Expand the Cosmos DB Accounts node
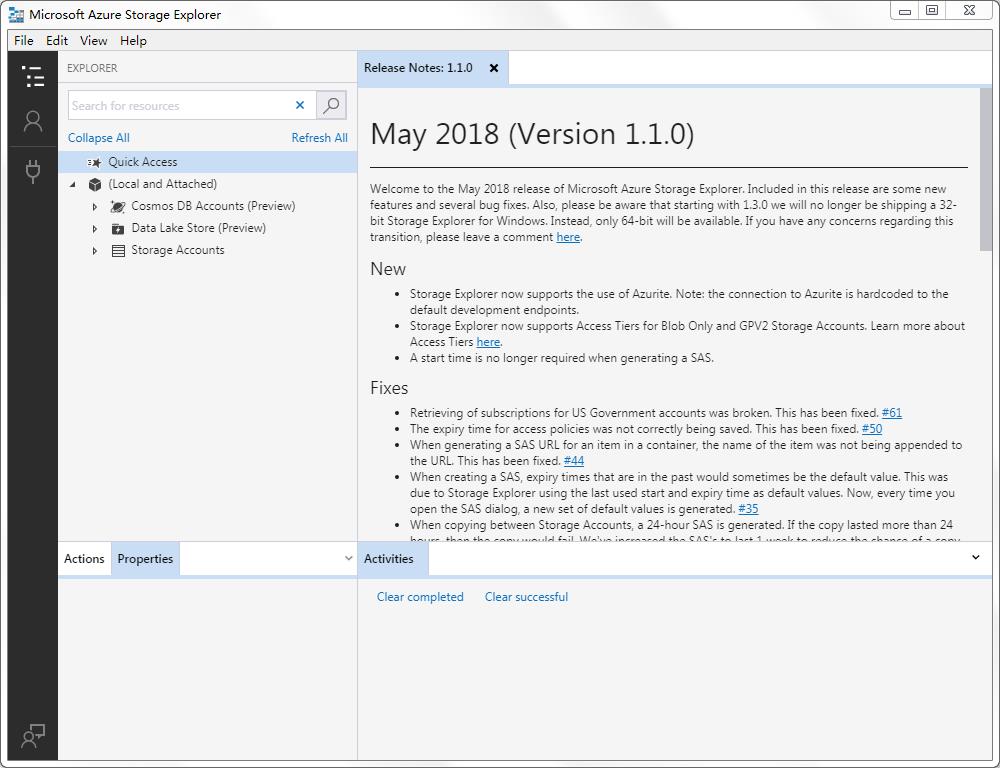This screenshot has height=768, width=1000. 95,206
